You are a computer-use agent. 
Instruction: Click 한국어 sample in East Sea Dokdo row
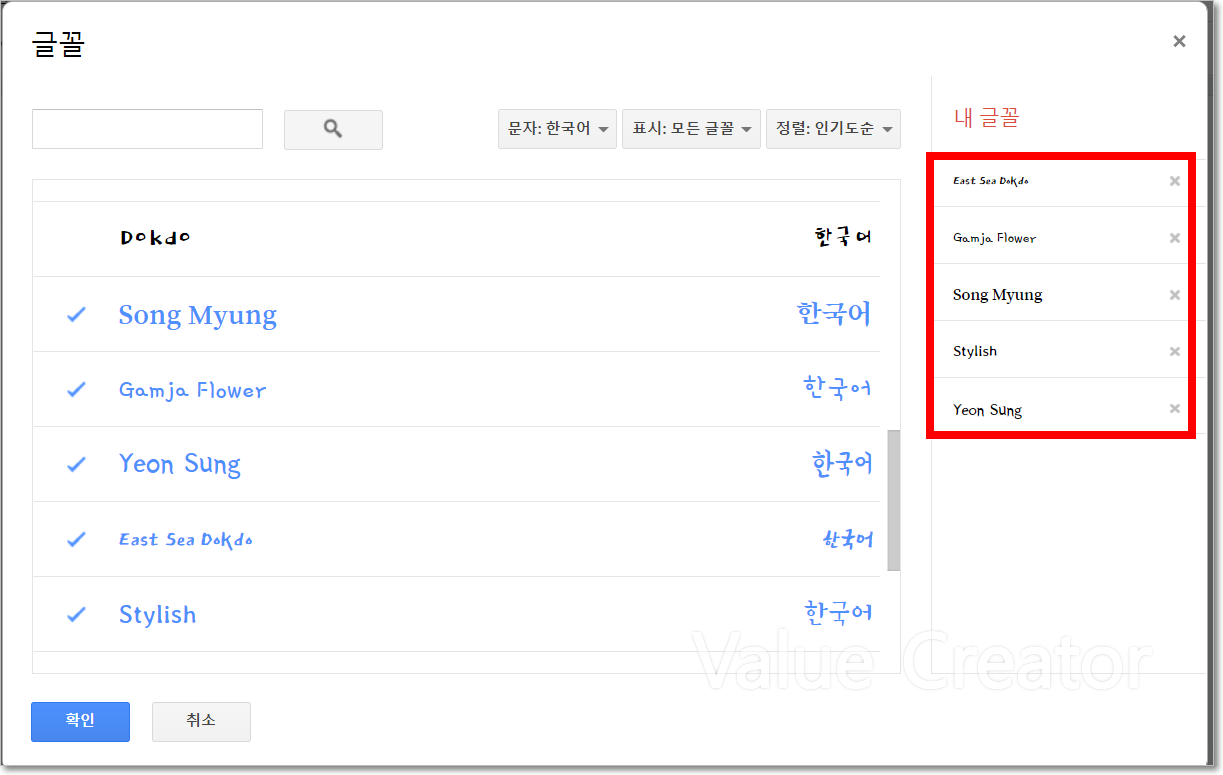848,540
